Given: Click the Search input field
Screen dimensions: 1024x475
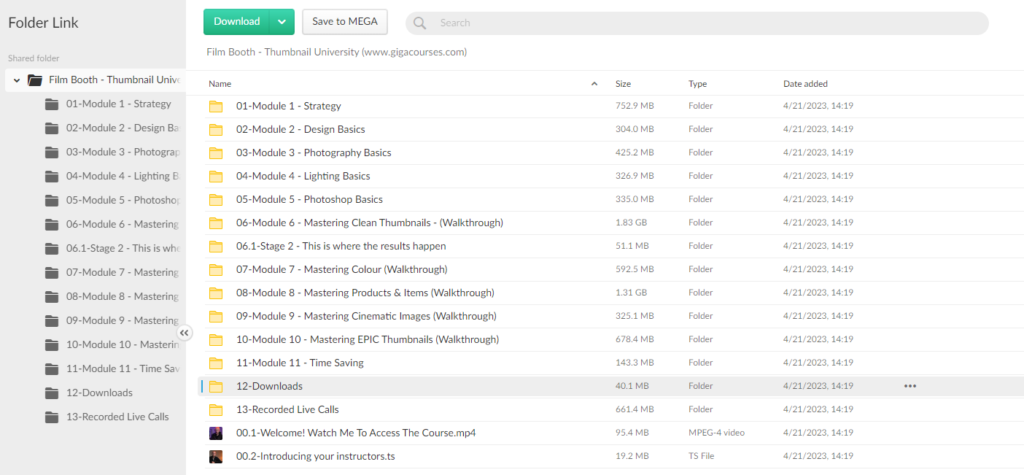Looking at the screenshot, I should [x=700, y=23].
